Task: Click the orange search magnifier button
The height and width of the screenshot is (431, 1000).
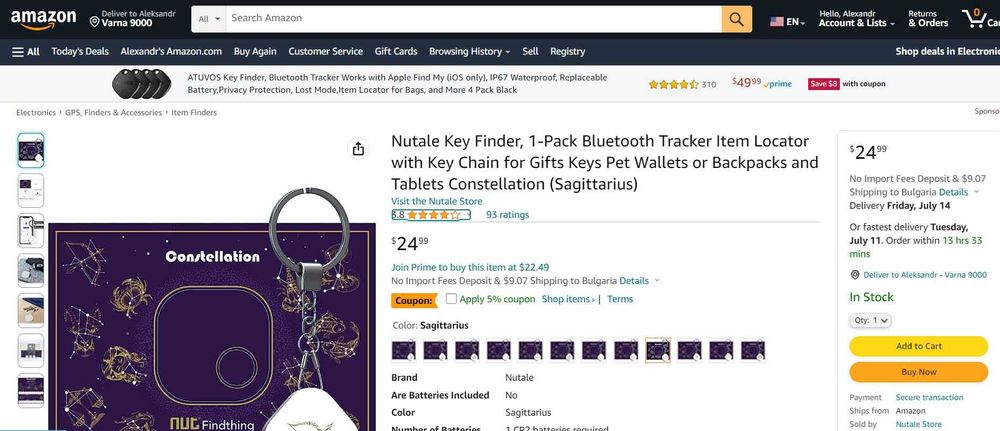Action: point(736,18)
